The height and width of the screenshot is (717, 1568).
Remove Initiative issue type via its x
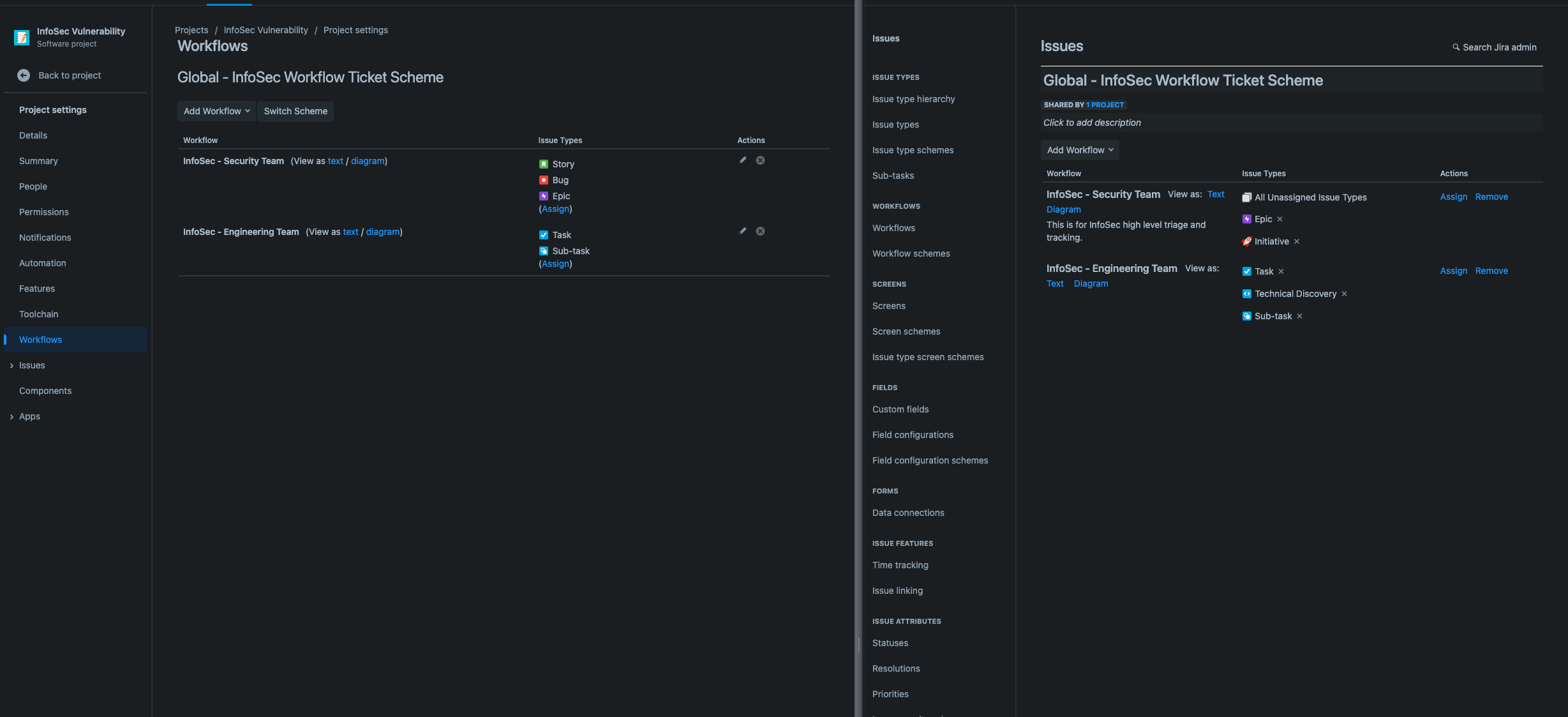1296,241
